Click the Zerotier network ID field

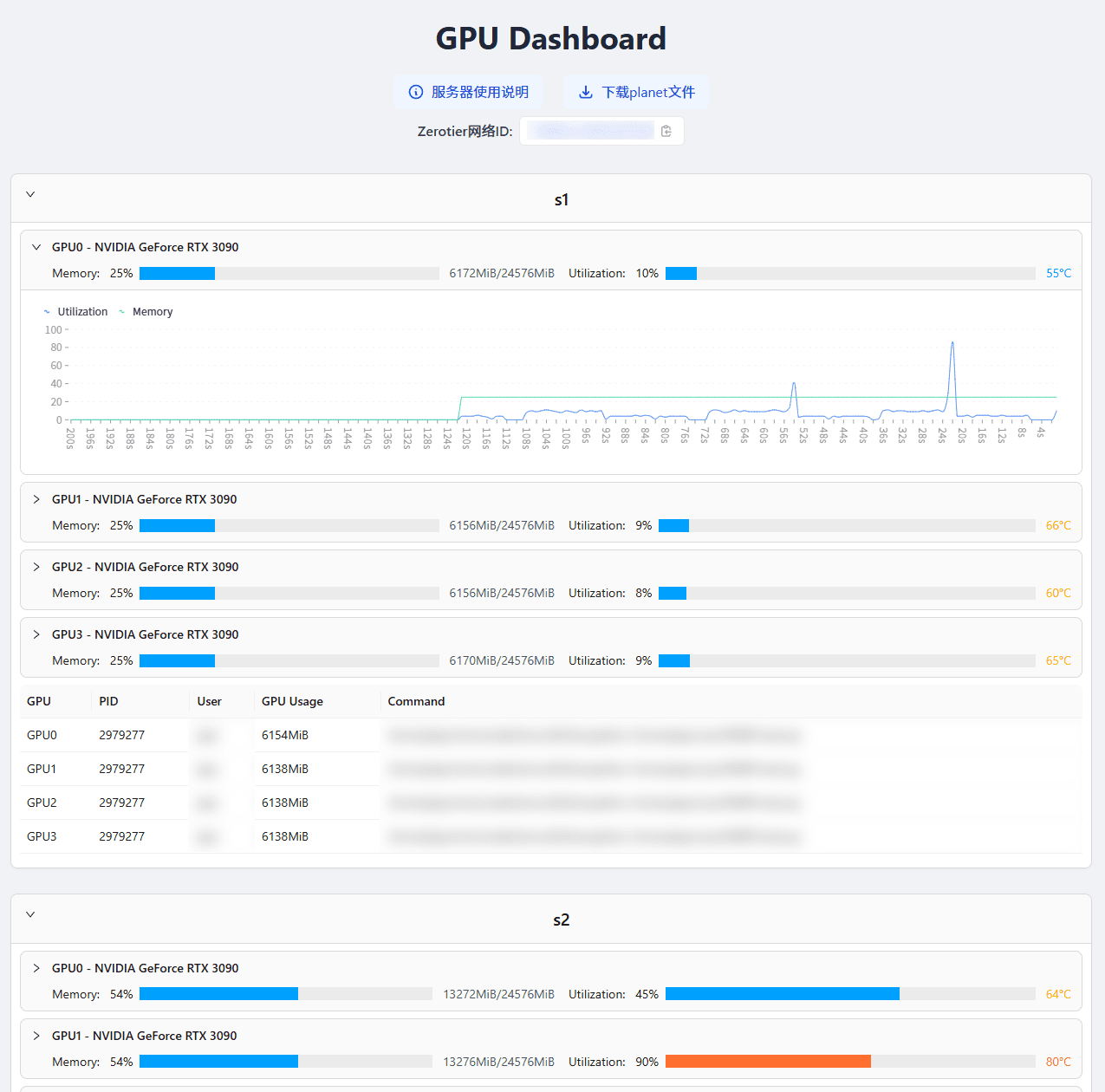point(591,131)
